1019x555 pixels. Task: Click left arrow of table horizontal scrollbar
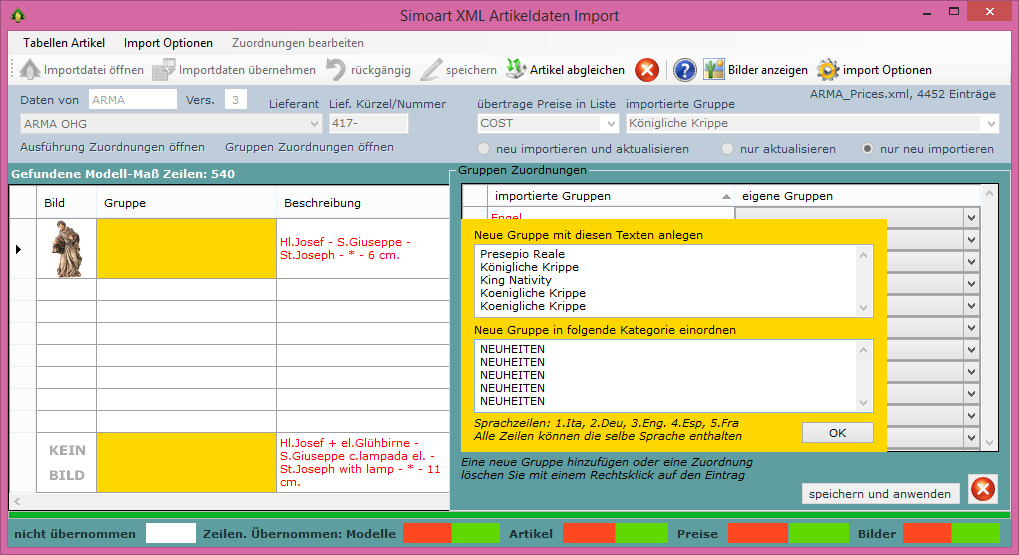coord(18,501)
